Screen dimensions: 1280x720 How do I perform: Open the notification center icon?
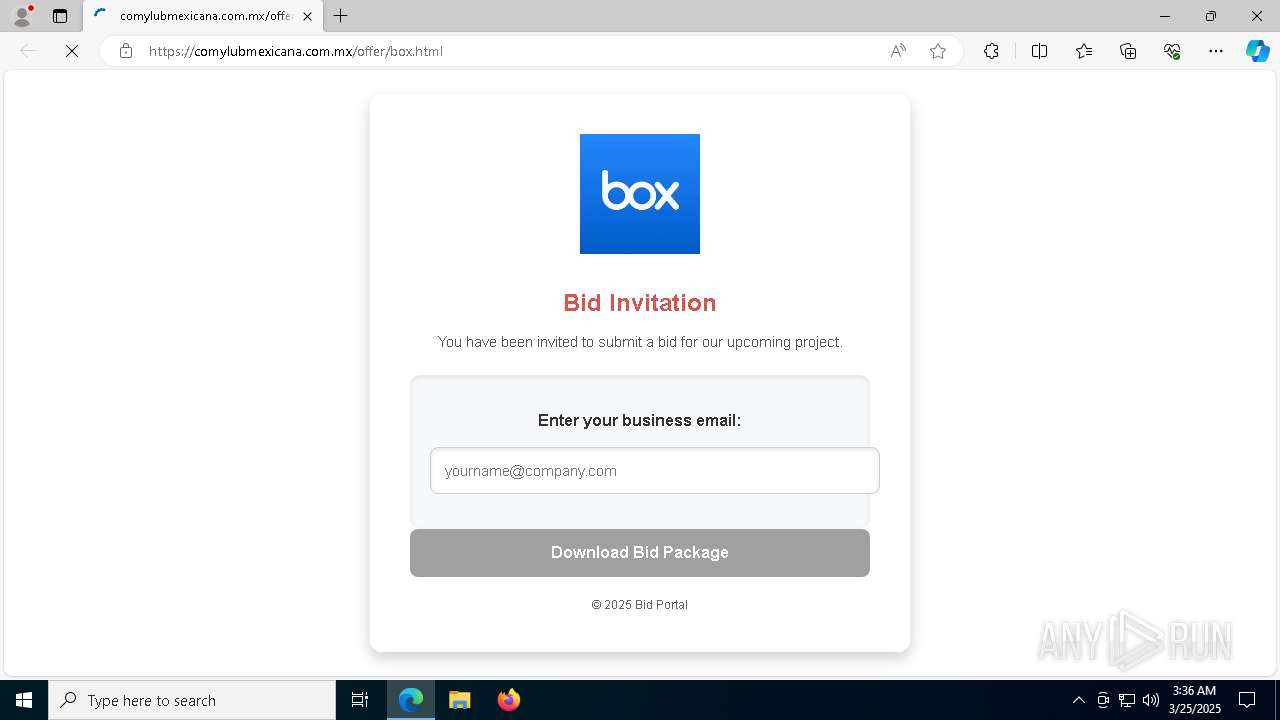click(x=1247, y=700)
